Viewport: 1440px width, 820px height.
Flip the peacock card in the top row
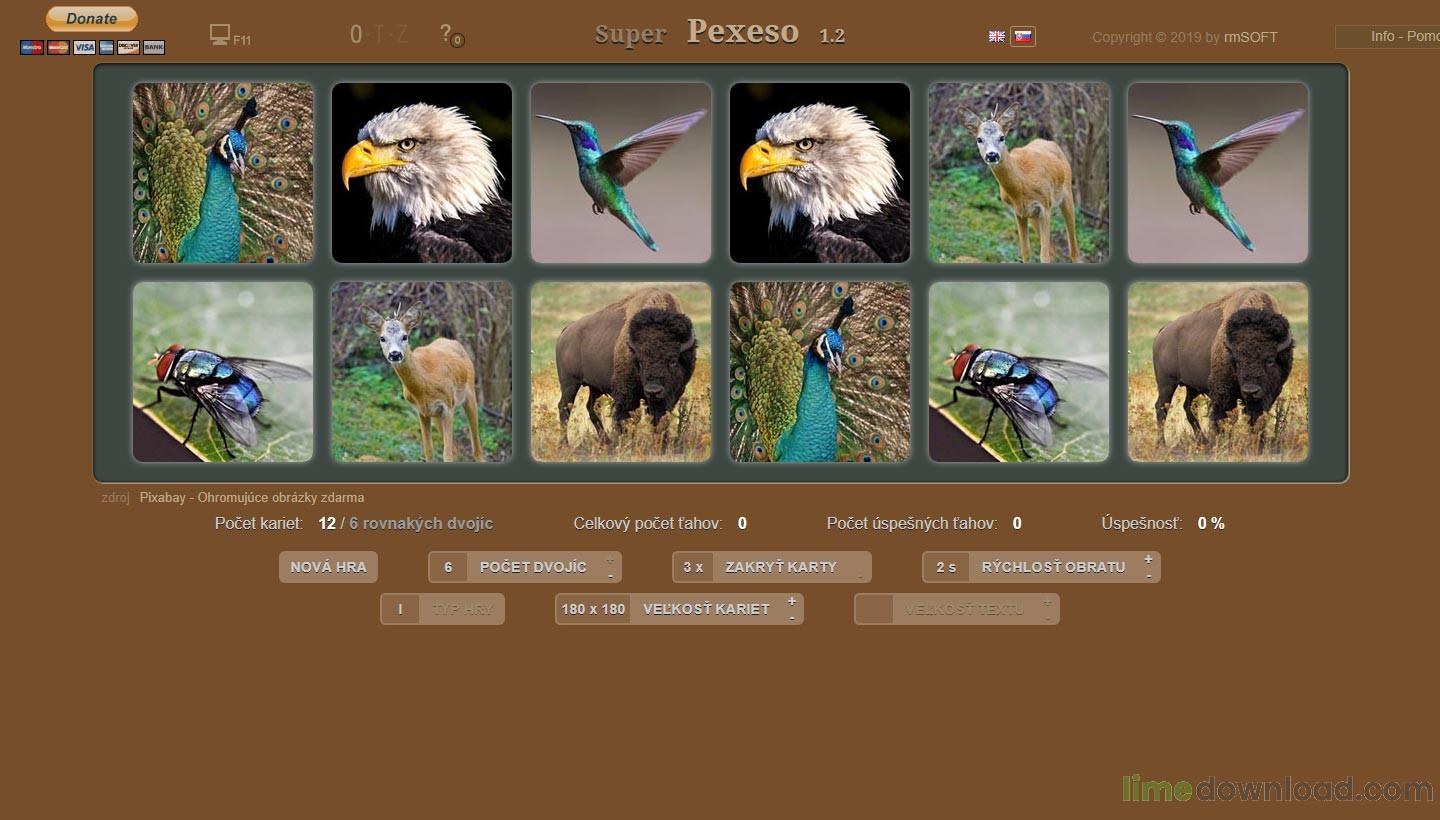[x=223, y=172]
